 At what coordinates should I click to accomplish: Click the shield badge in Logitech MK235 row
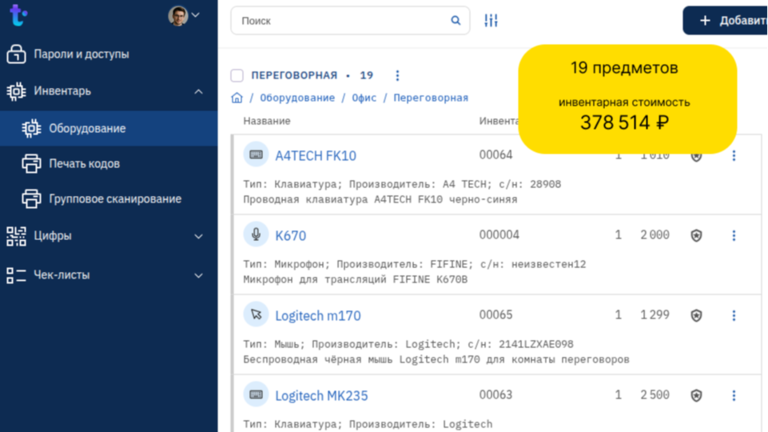696,395
